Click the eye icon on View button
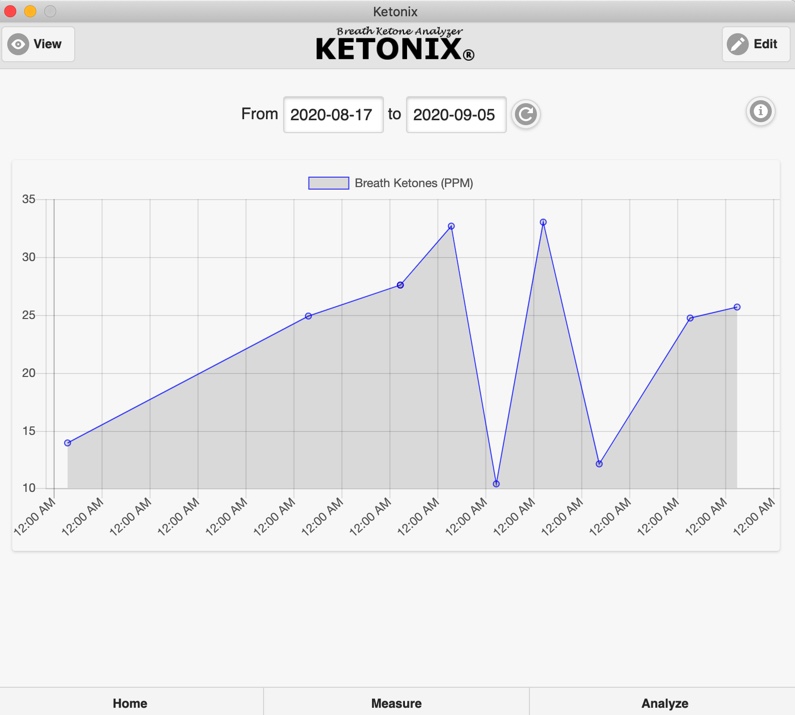This screenshot has width=795, height=715. (18, 44)
